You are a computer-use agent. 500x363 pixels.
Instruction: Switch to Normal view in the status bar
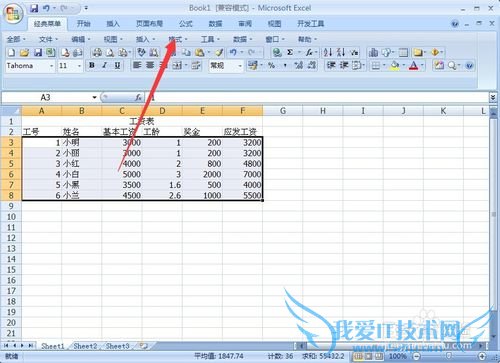tap(359, 357)
